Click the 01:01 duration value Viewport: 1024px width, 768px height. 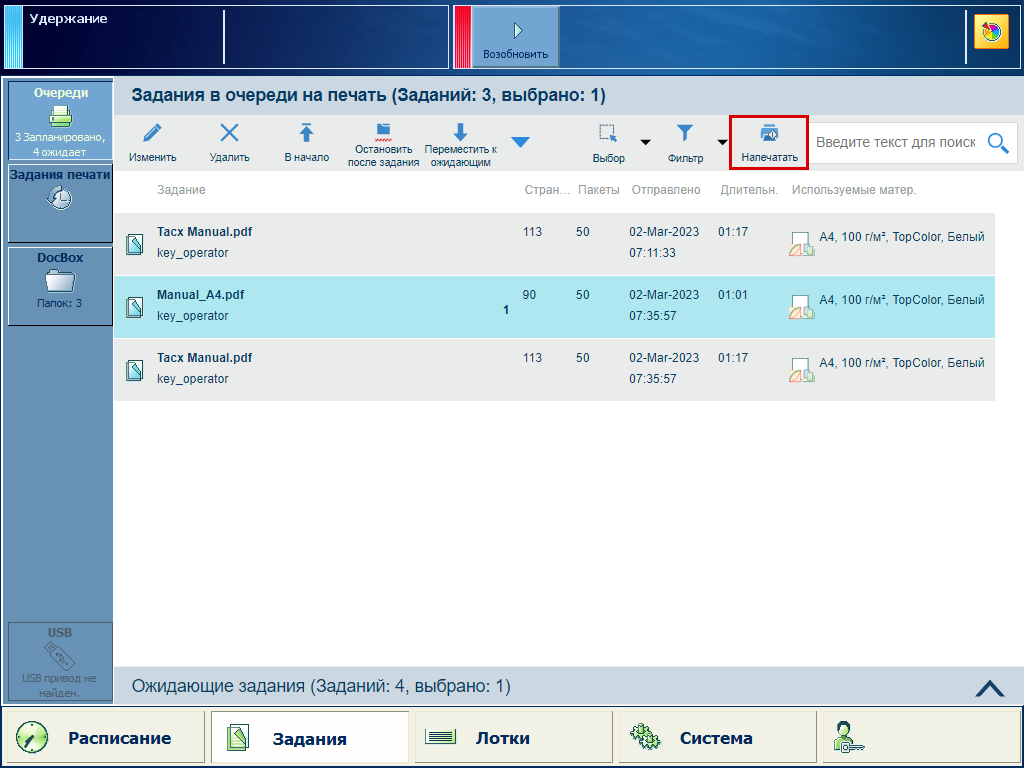pyautogui.click(x=733, y=295)
